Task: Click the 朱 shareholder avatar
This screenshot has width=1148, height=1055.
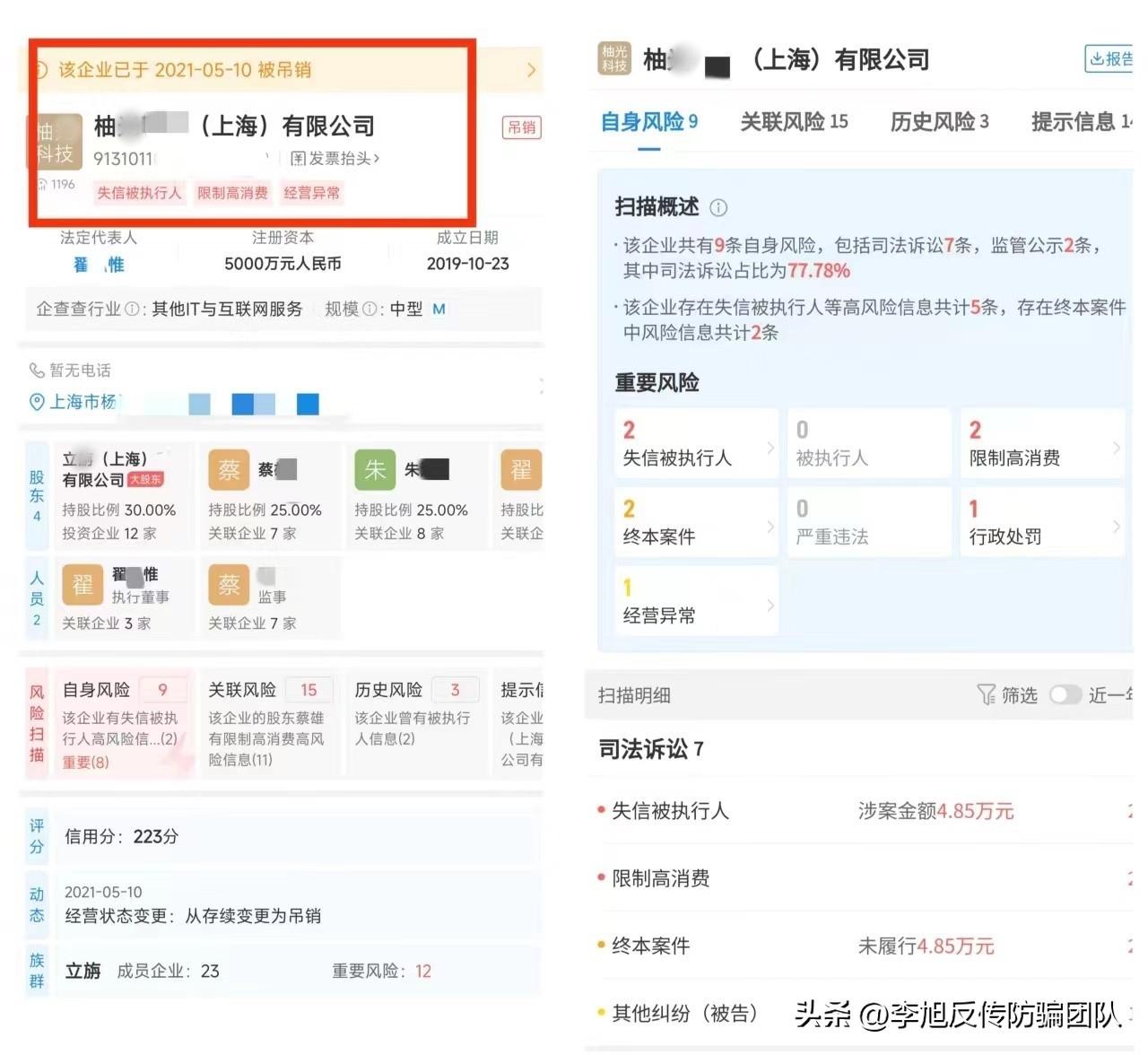Action: [375, 469]
